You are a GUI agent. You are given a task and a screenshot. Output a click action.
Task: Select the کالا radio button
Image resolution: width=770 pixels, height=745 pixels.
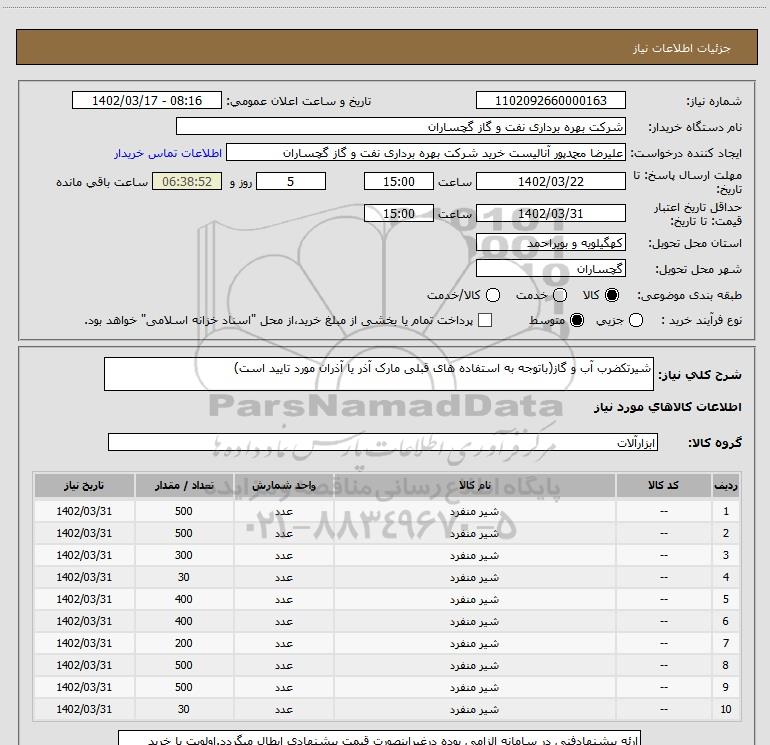tap(612, 295)
